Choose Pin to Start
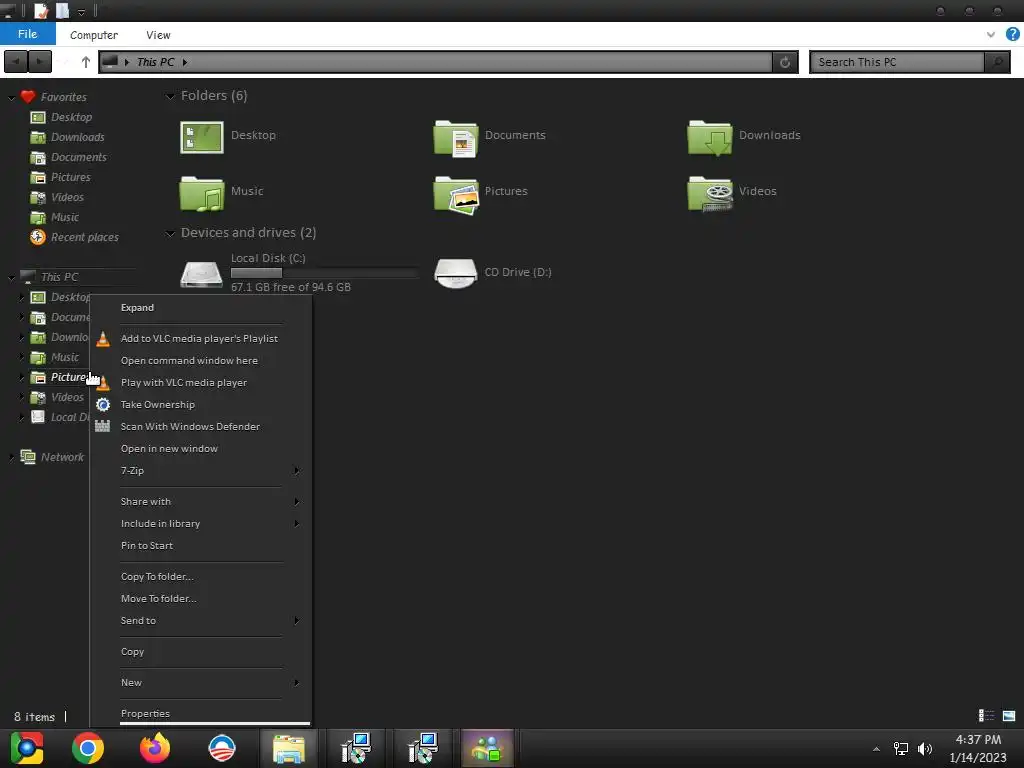Viewport: 1024px width, 768px height. coord(200,545)
